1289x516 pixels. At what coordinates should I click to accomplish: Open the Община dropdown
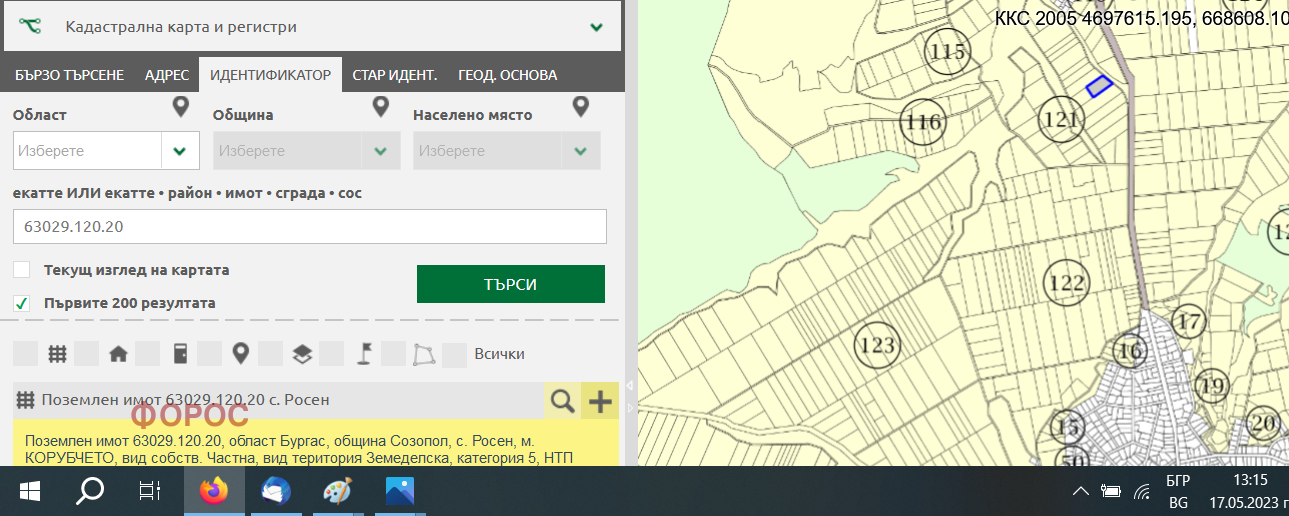point(380,151)
